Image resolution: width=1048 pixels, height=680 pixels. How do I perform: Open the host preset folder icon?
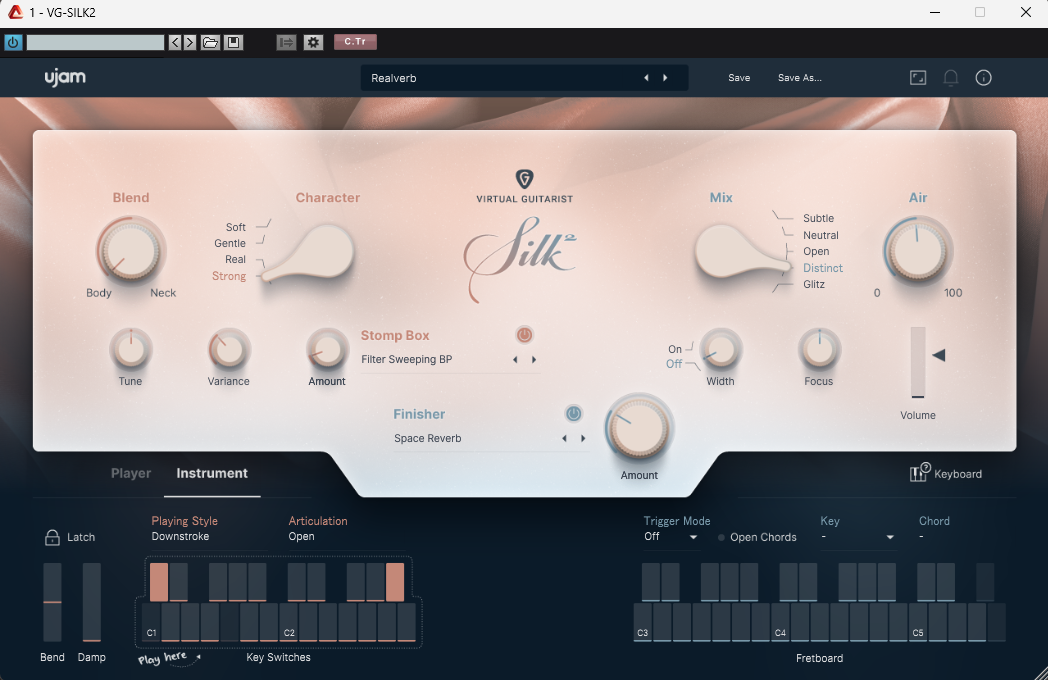(x=211, y=42)
